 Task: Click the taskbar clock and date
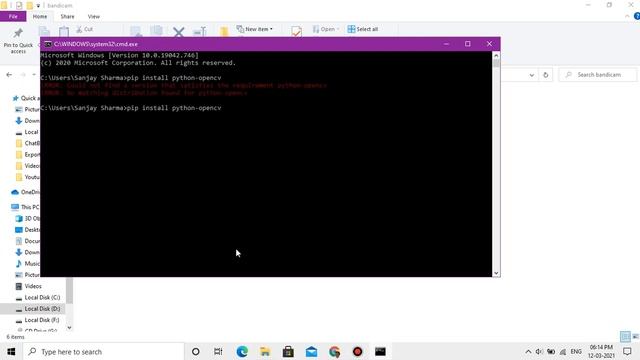(601, 351)
